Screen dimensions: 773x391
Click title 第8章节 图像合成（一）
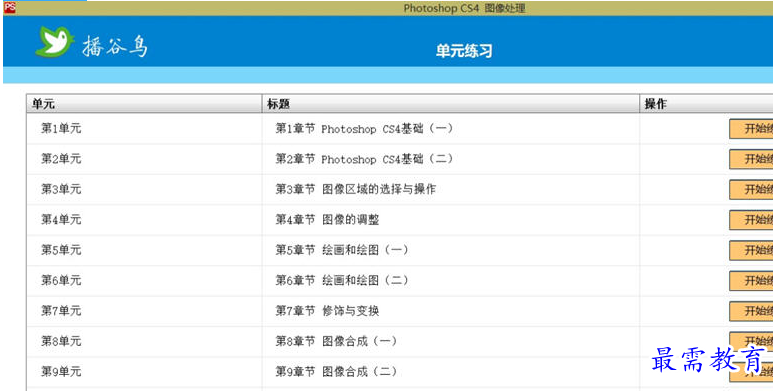point(336,341)
